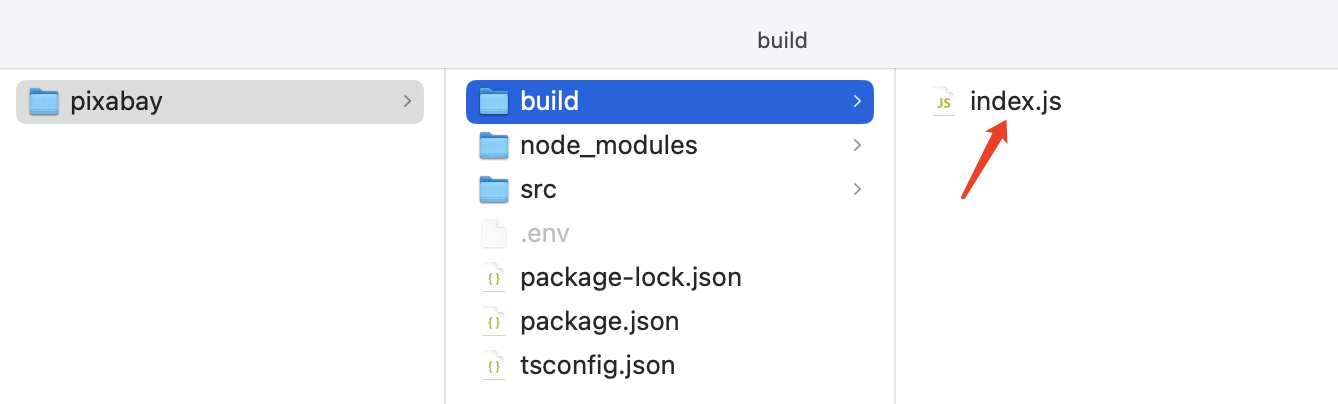The width and height of the screenshot is (1338, 404).
Task: Click the package-lock.json file icon
Action: (x=494, y=277)
